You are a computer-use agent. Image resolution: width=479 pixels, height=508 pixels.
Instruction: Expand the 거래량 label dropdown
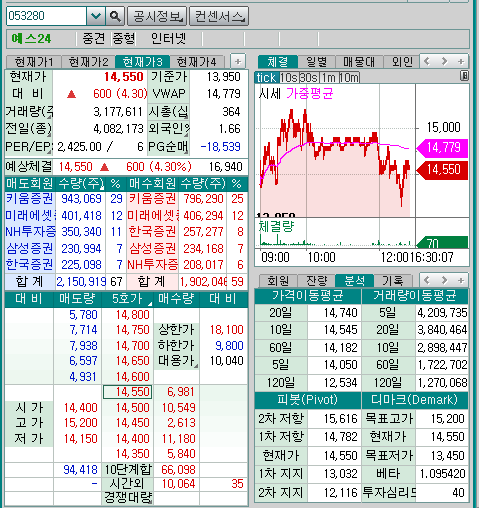click(50, 117)
